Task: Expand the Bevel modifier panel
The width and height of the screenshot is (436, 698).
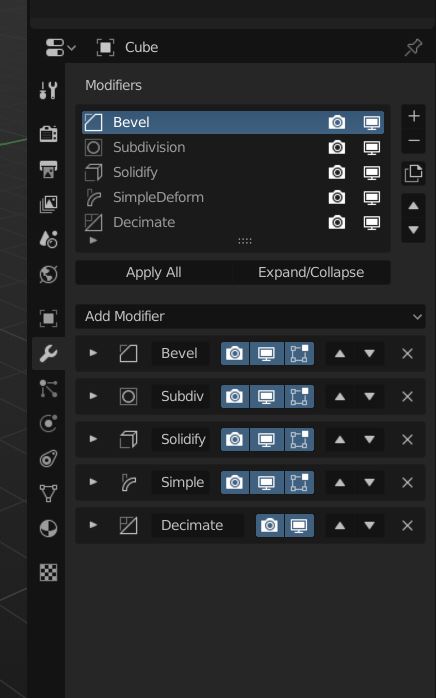Action: click(93, 353)
